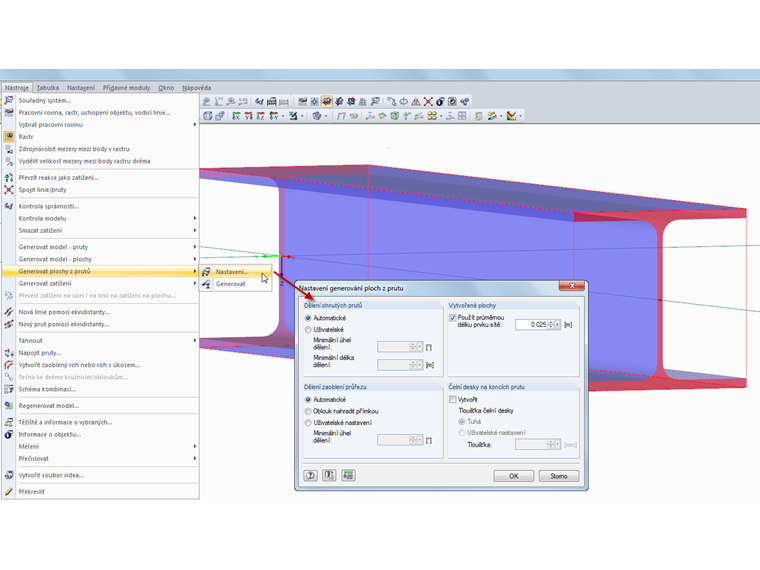
Task: Open the Tabulka menu
Action: click(x=48, y=88)
